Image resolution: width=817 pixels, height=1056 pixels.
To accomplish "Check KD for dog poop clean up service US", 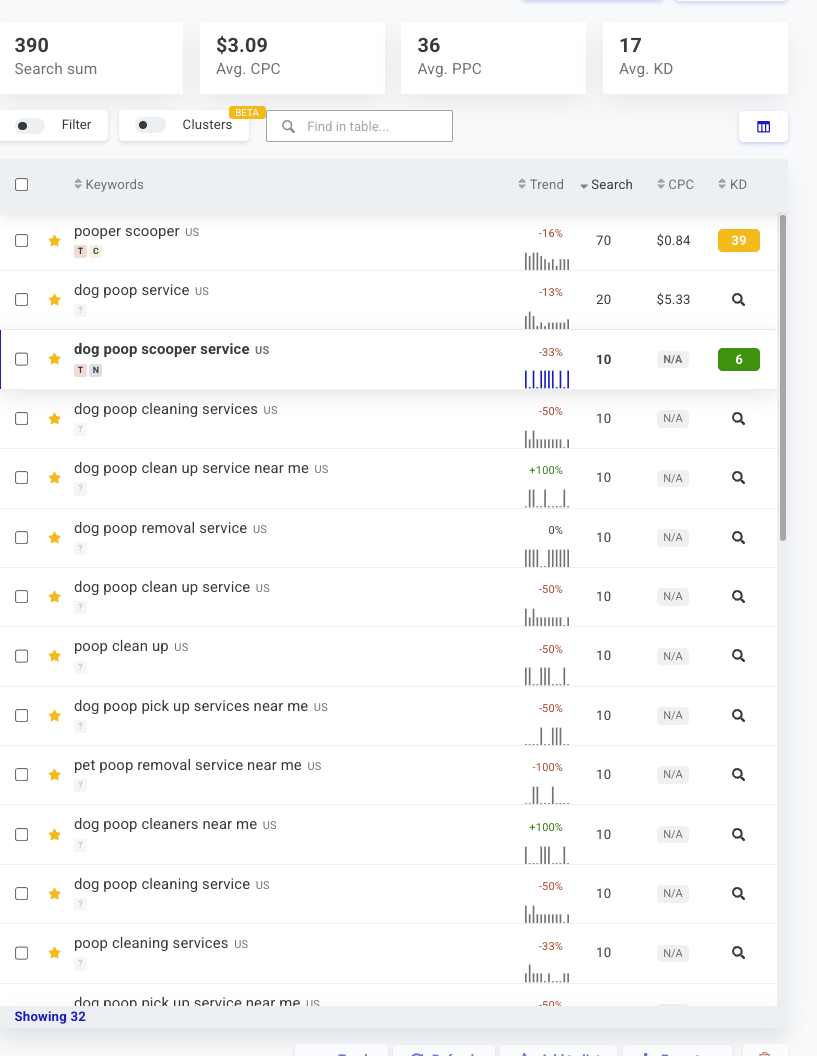I will pos(738,597).
